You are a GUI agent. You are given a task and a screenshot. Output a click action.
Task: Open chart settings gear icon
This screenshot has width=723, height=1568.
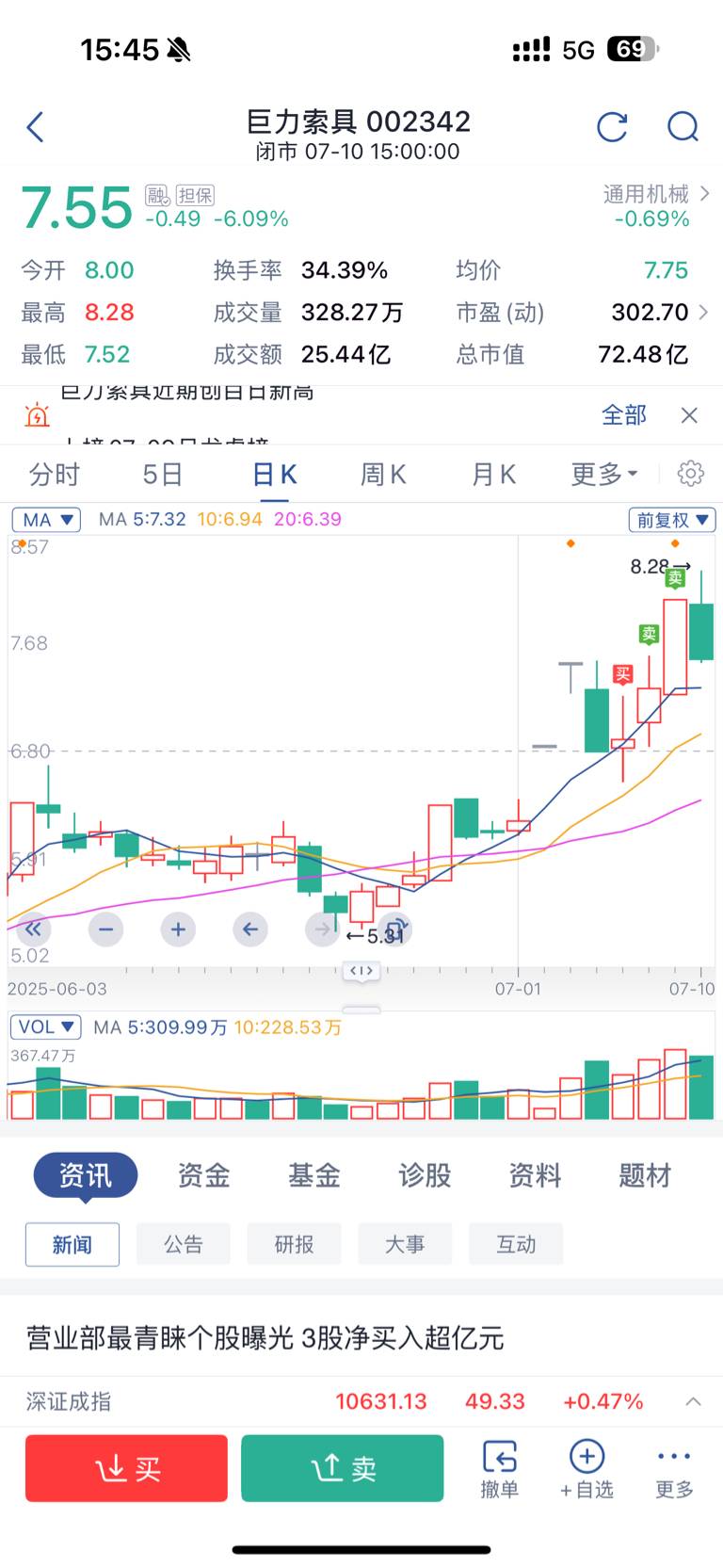pos(690,474)
